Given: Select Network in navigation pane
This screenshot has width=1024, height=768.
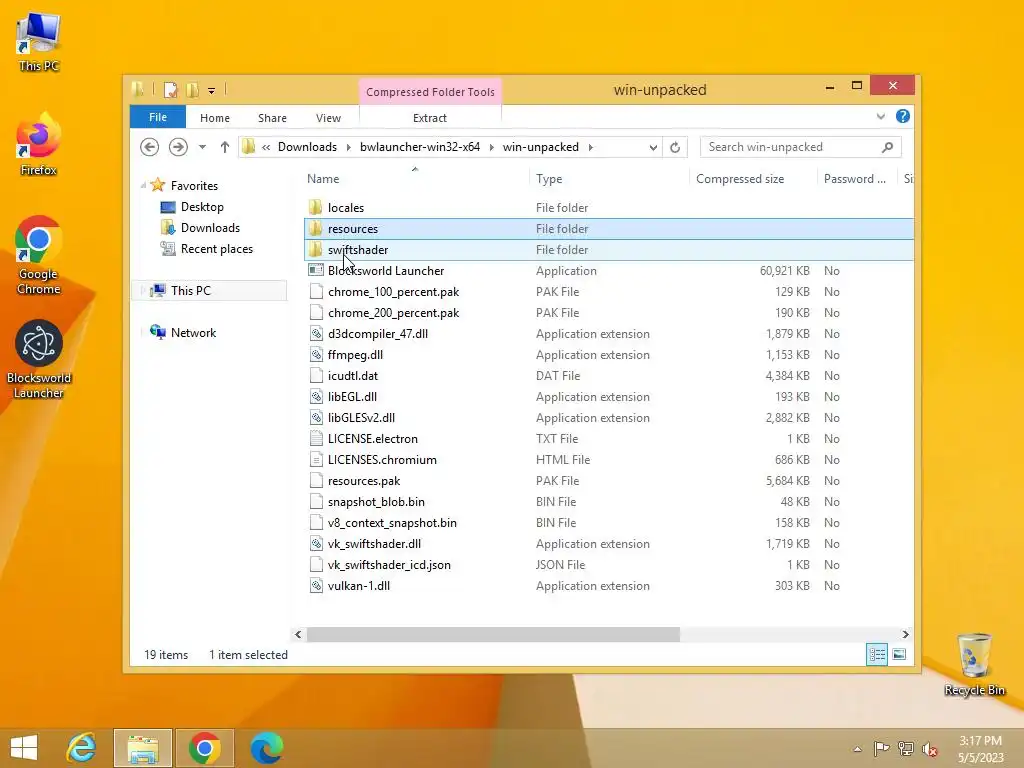Looking at the screenshot, I should tap(193, 332).
